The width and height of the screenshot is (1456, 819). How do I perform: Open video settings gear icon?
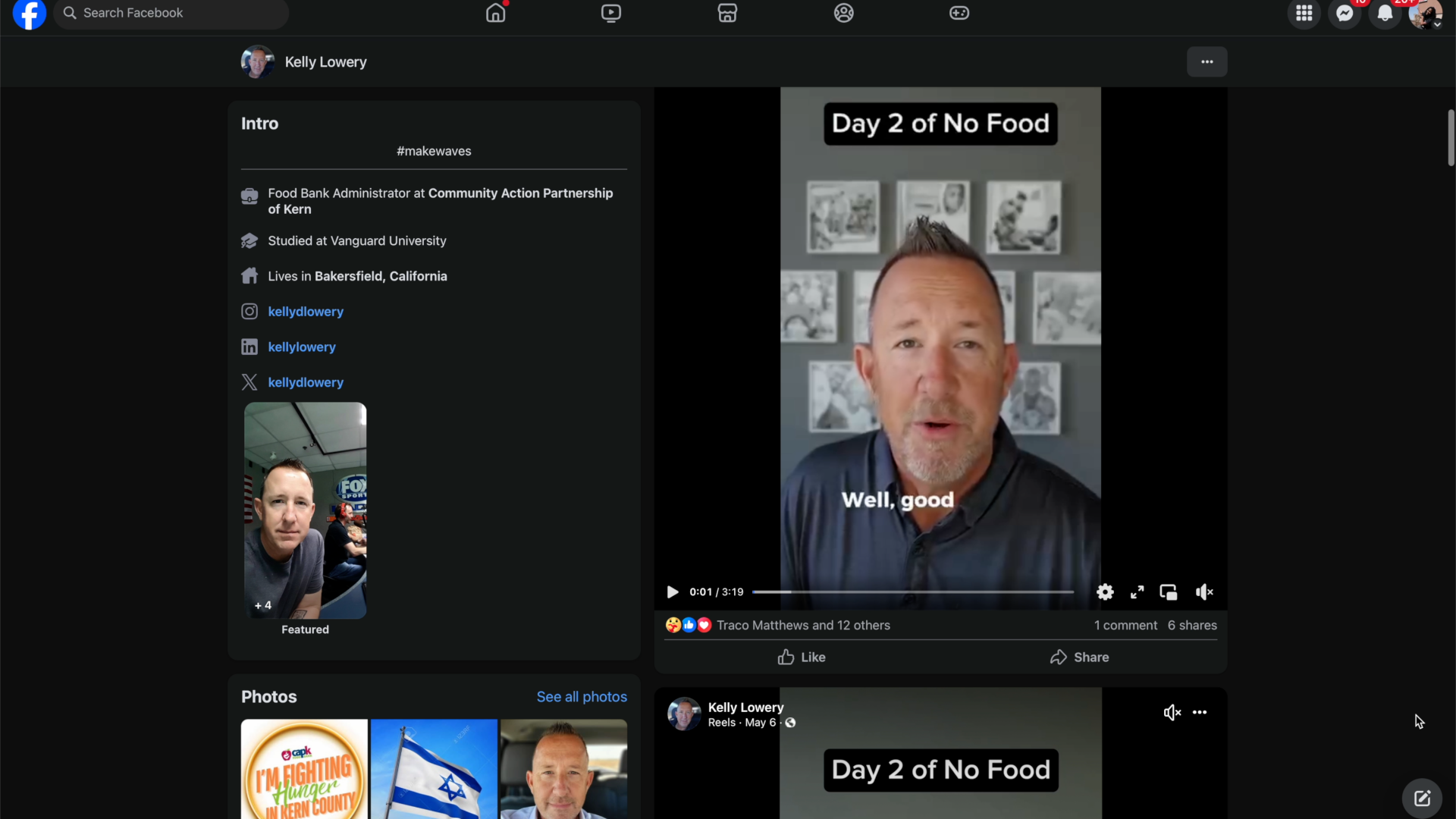pos(1105,592)
